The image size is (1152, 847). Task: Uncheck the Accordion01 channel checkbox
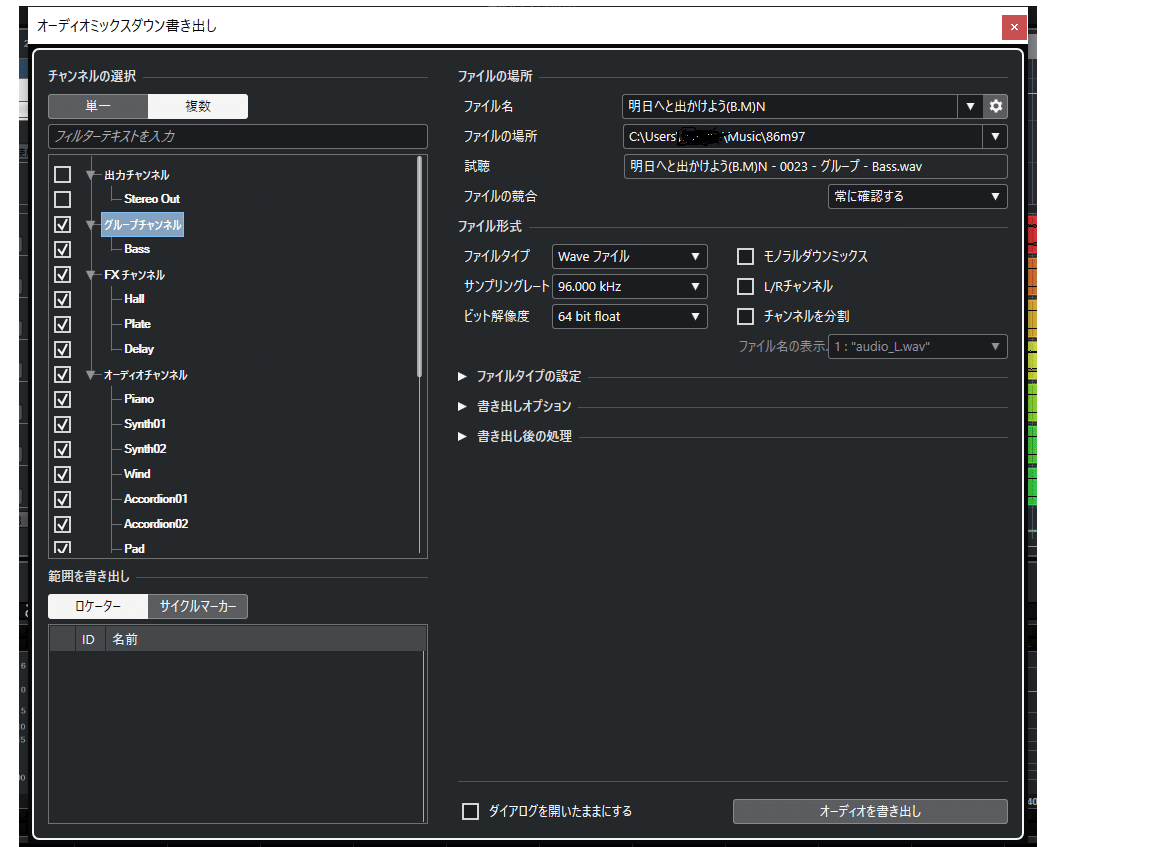click(x=62, y=500)
